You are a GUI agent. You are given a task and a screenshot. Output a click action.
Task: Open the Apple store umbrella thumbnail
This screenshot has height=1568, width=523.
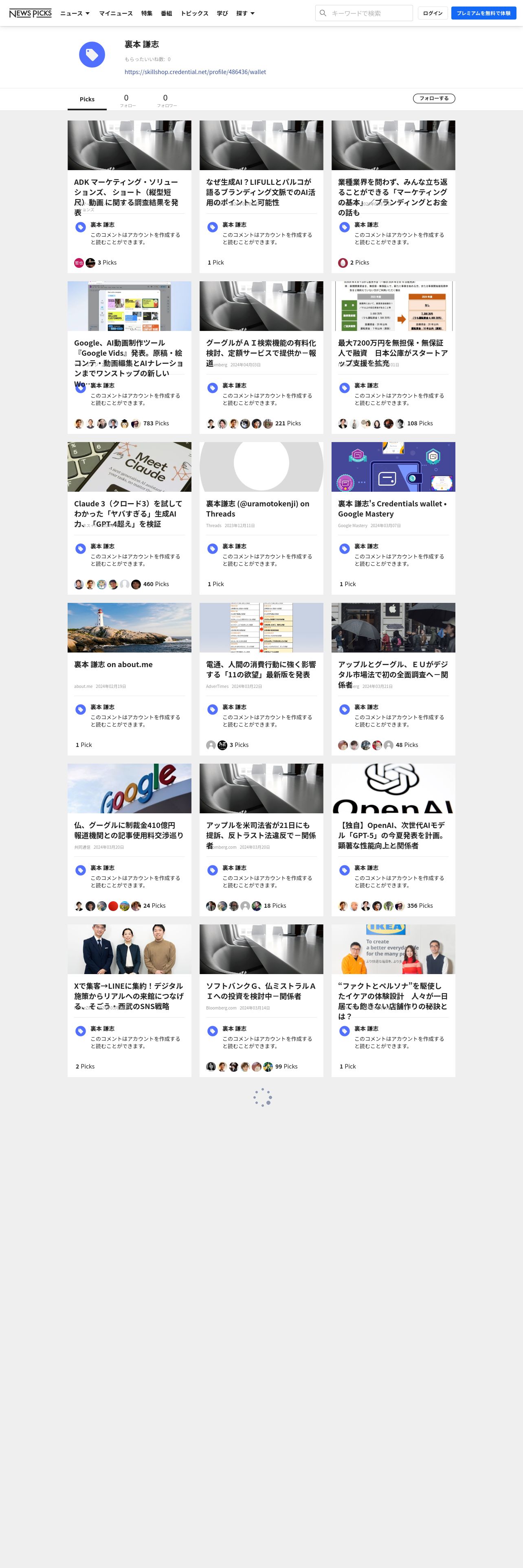coord(393,627)
